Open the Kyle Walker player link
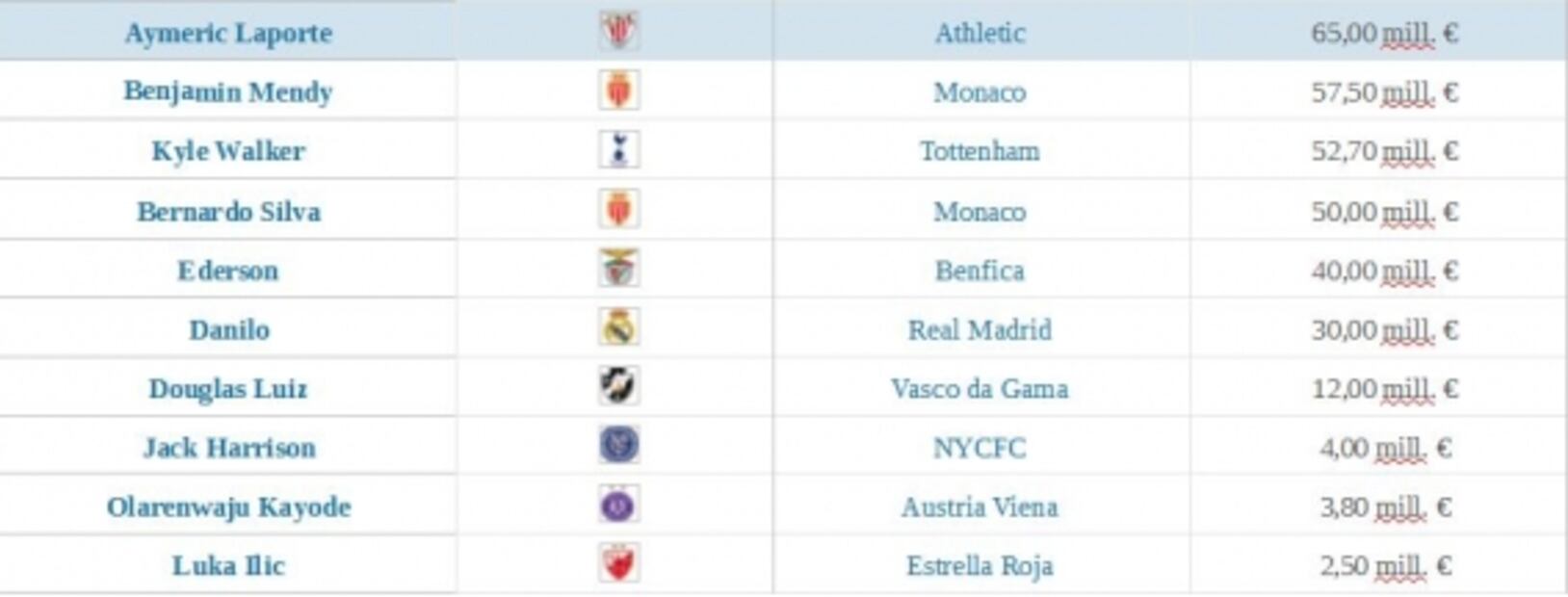Viewport: 1568px width, 597px height. [x=228, y=151]
